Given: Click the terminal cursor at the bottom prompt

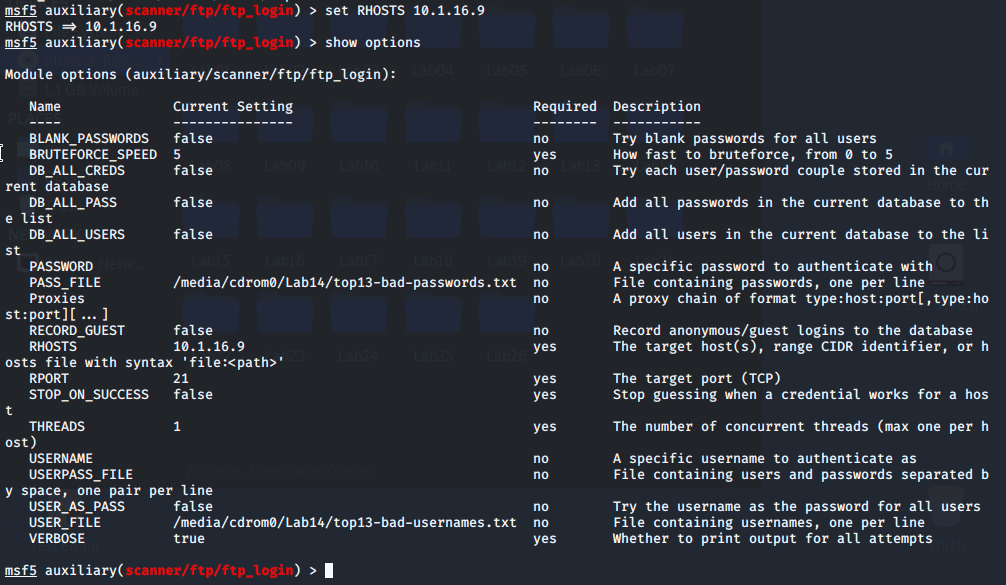Looking at the screenshot, I should coord(328,570).
